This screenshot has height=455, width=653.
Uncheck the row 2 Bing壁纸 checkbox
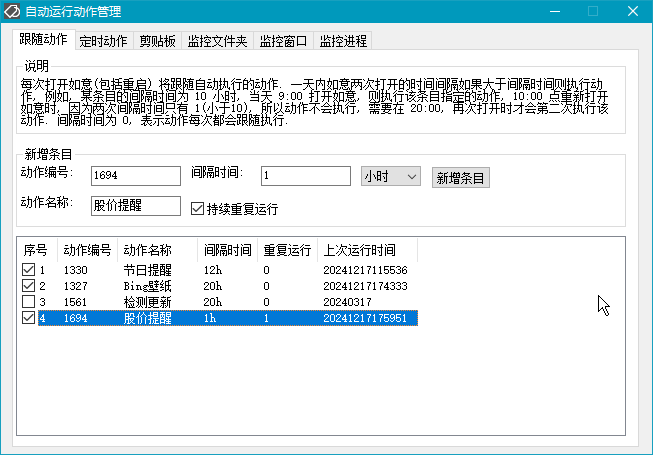coord(28,286)
